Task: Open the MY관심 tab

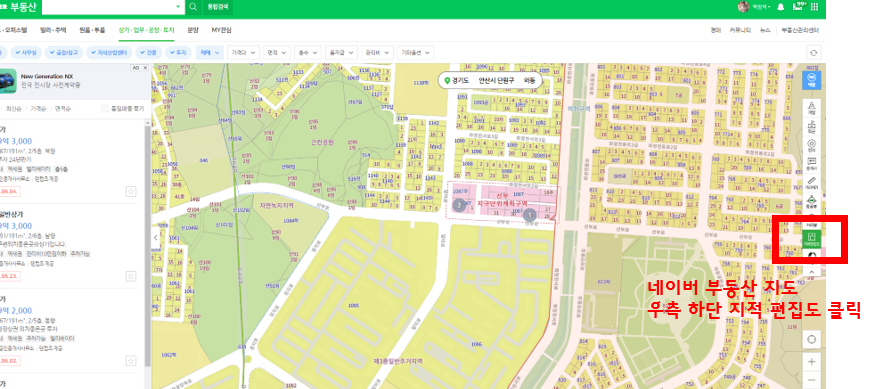Action: [x=222, y=30]
